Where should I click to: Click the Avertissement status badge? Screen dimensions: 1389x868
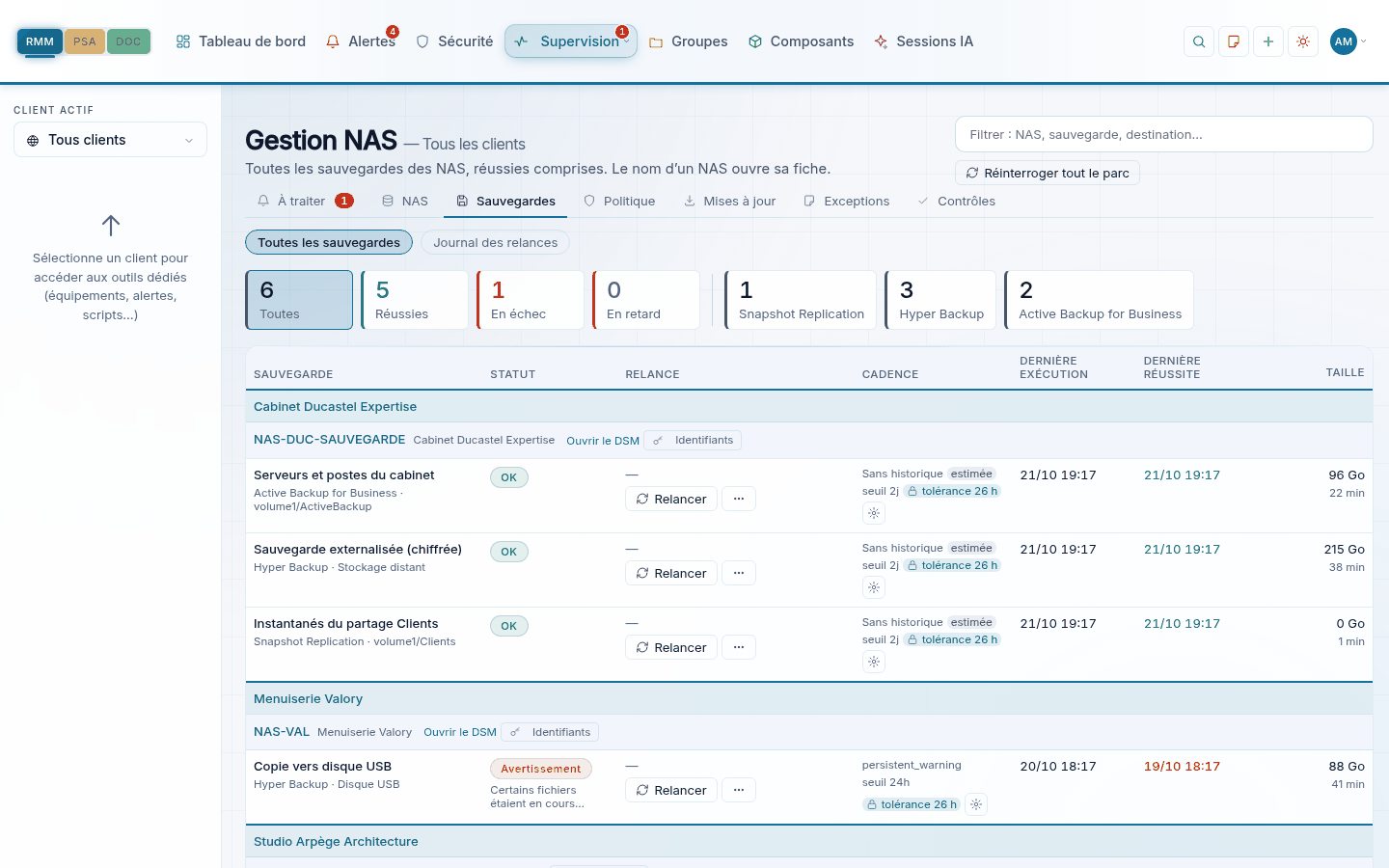point(541,769)
